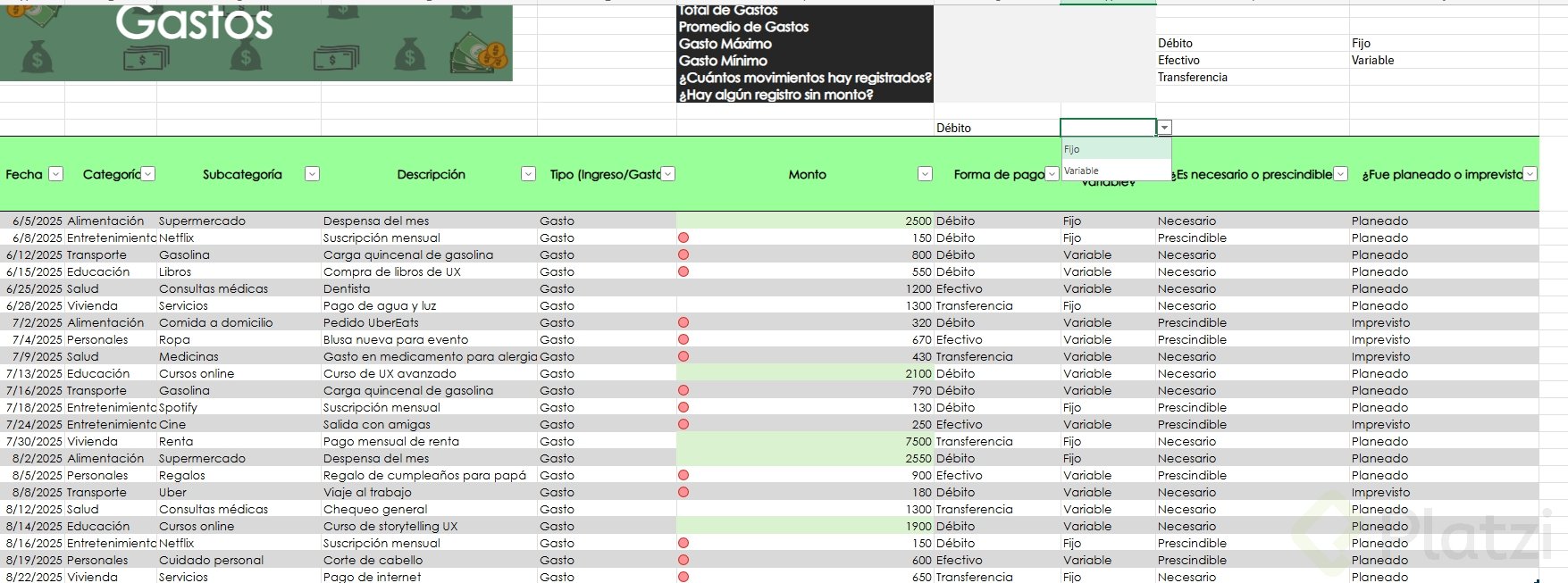1568x583 pixels.
Task: Select the amount cell showing 2550
Action: click(x=805, y=458)
